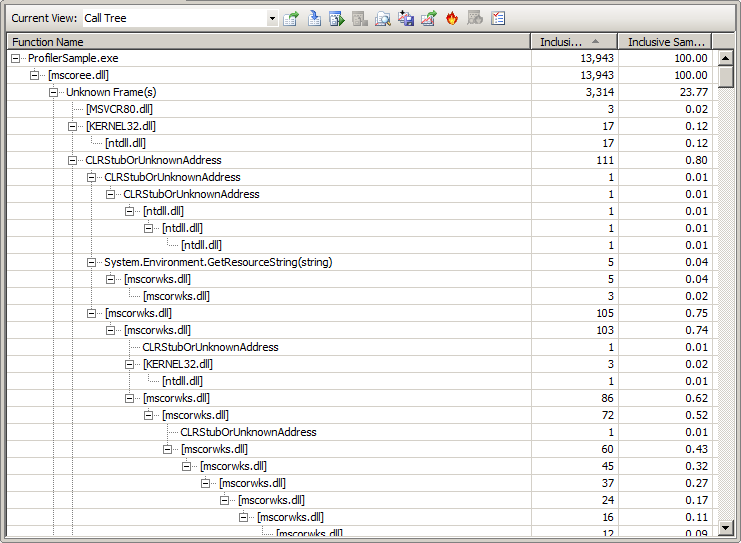This screenshot has width=741, height=543.
Task: Collapse the [KERNEL32.dll] node with 3 samples
Action: click(x=129, y=364)
